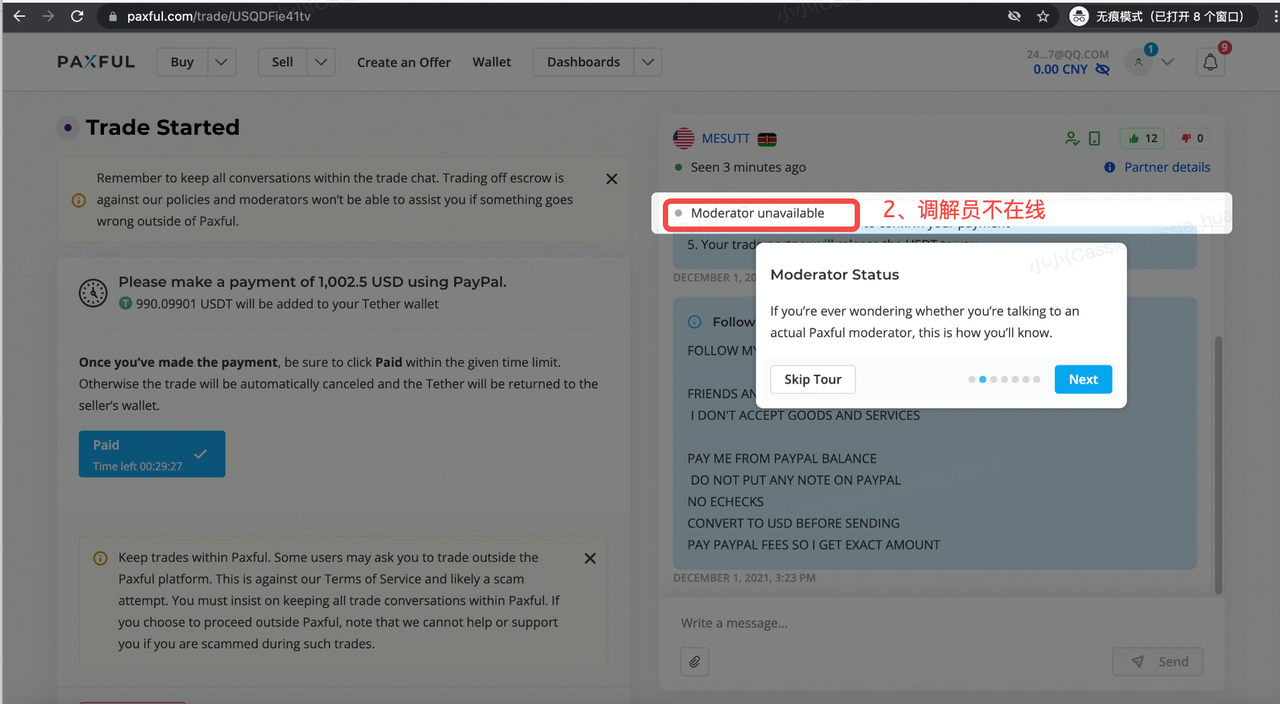
Task: Focus the Write a message field
Action: click(x=940, y=623)
